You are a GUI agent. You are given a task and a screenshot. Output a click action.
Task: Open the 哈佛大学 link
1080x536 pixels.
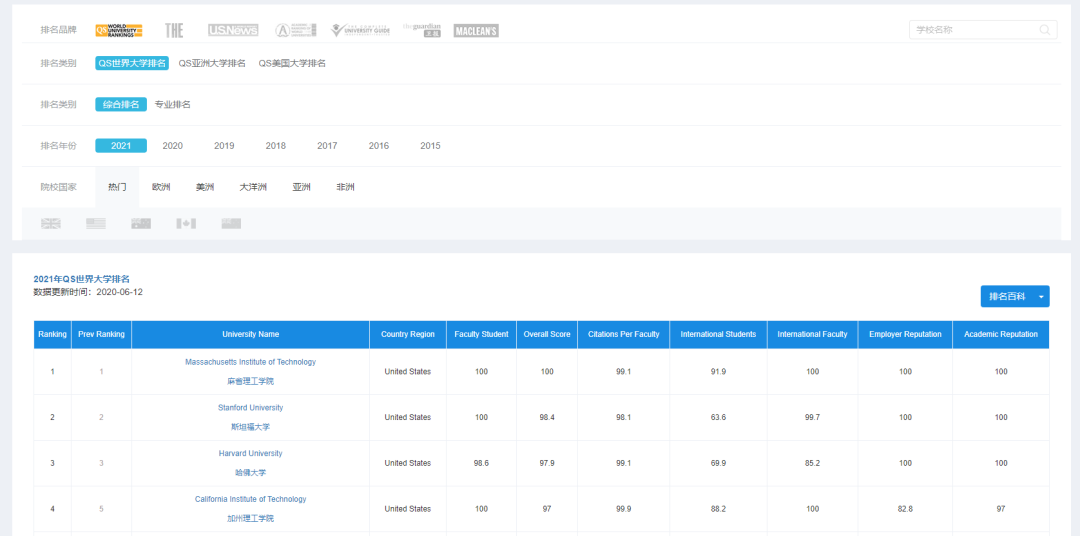click(251, 473)
